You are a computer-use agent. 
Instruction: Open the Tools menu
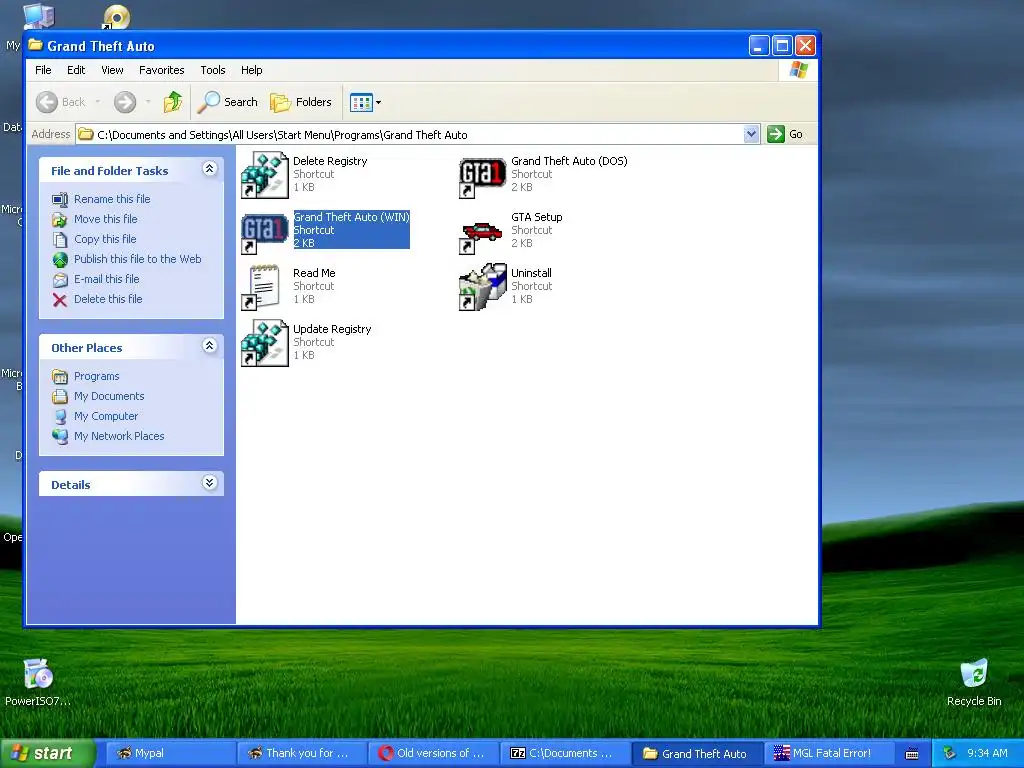coord(213,70)
